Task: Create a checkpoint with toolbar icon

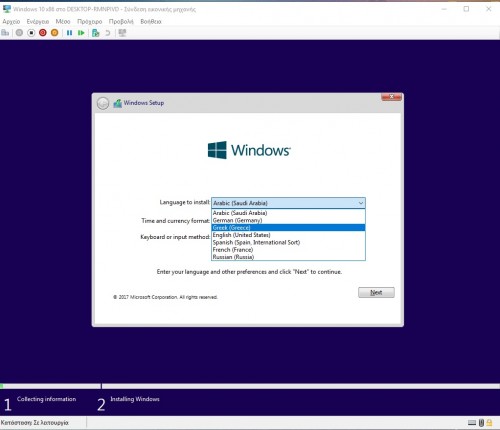Action: [96, 33]
